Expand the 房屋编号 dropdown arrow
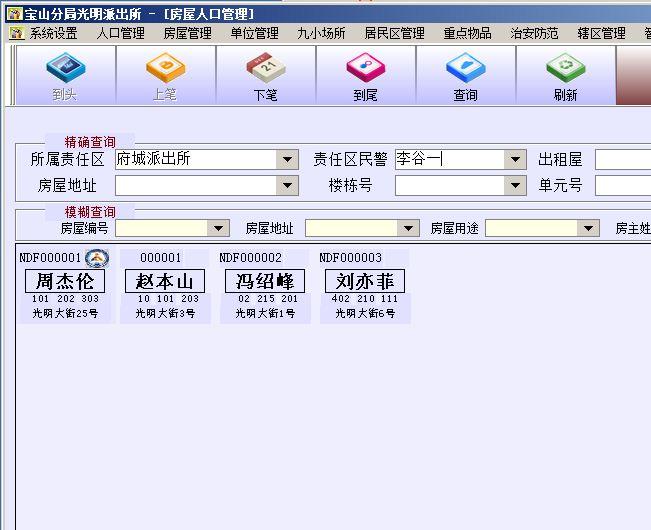 pyautogui.click(x=218, y=228)
